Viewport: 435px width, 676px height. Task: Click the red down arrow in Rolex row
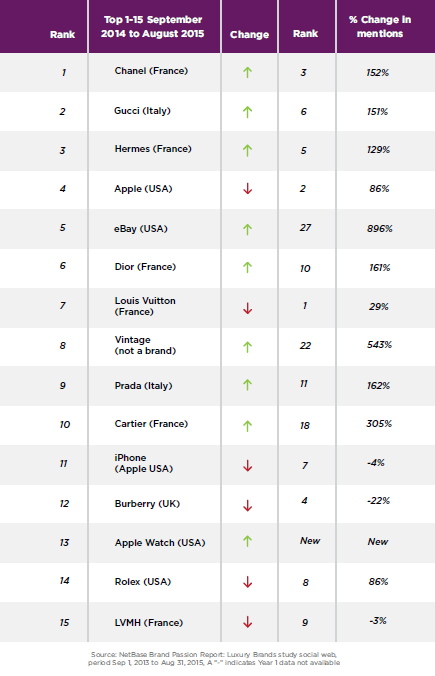247,582
